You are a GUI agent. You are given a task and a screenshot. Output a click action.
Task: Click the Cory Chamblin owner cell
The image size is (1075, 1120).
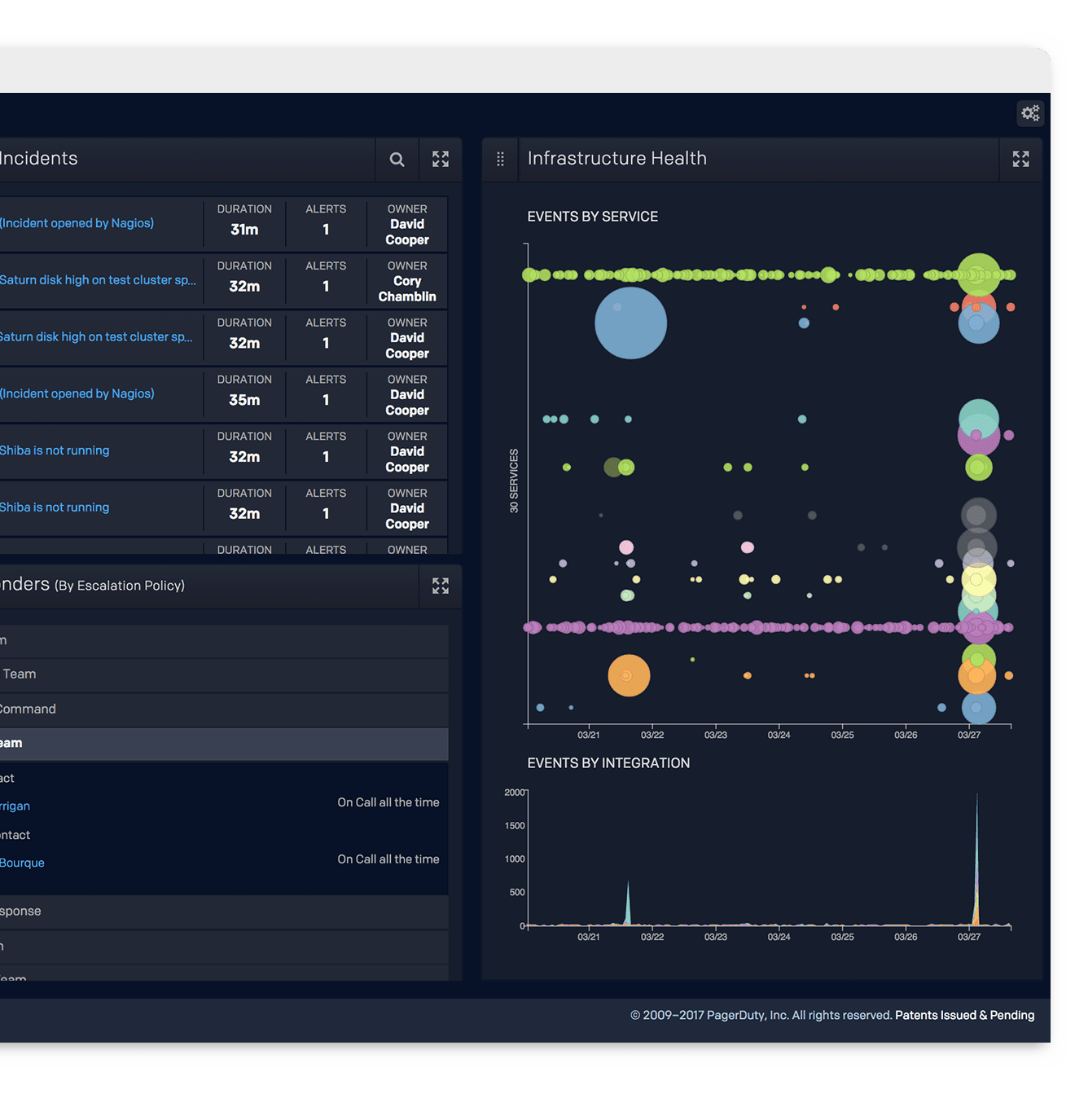(407, 282)
